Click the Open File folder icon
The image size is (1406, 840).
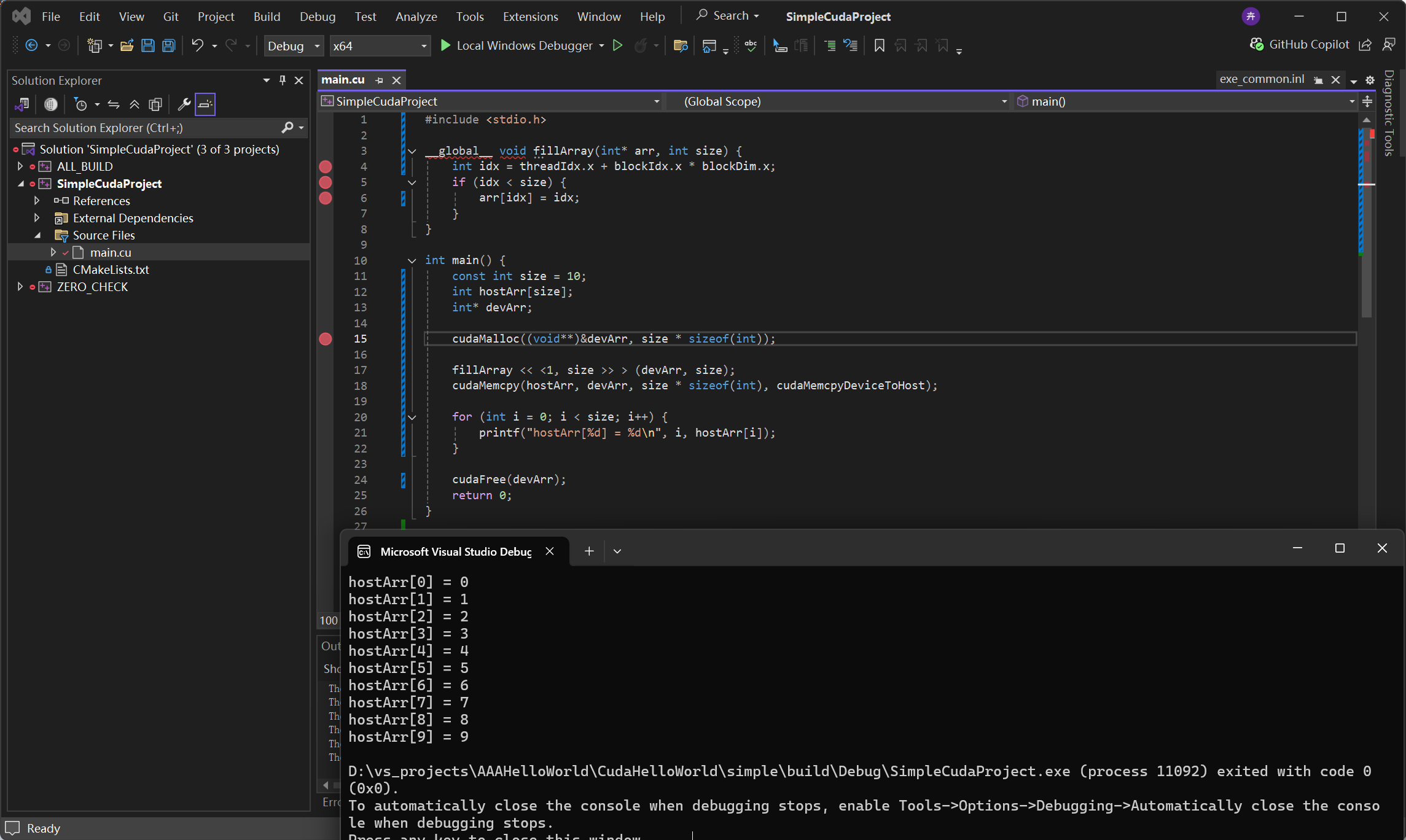(127, 45)
